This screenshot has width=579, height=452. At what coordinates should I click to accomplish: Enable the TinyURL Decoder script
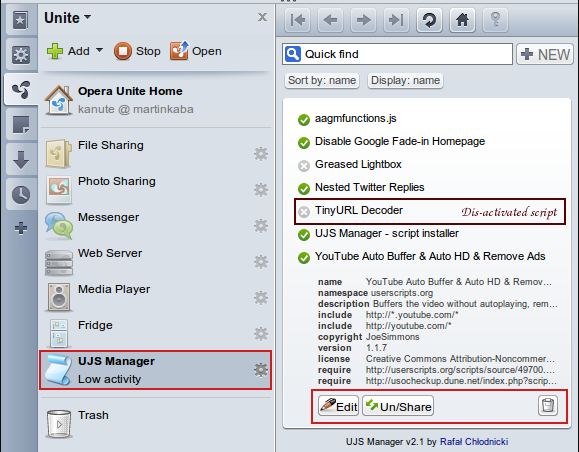304,212
